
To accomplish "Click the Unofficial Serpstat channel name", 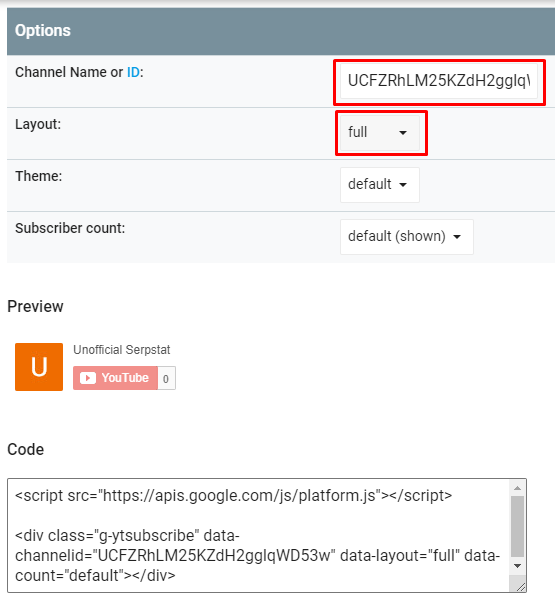I will (122, 350).
